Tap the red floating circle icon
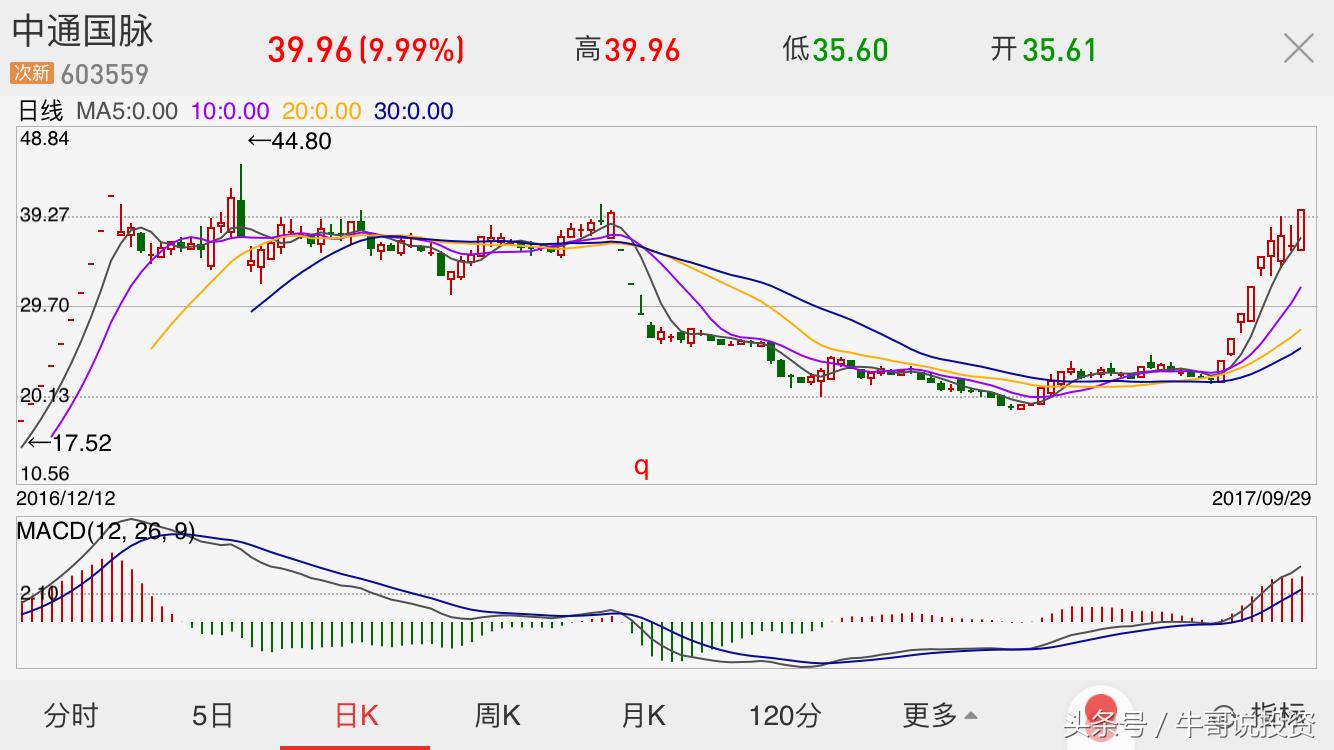 1100,713
